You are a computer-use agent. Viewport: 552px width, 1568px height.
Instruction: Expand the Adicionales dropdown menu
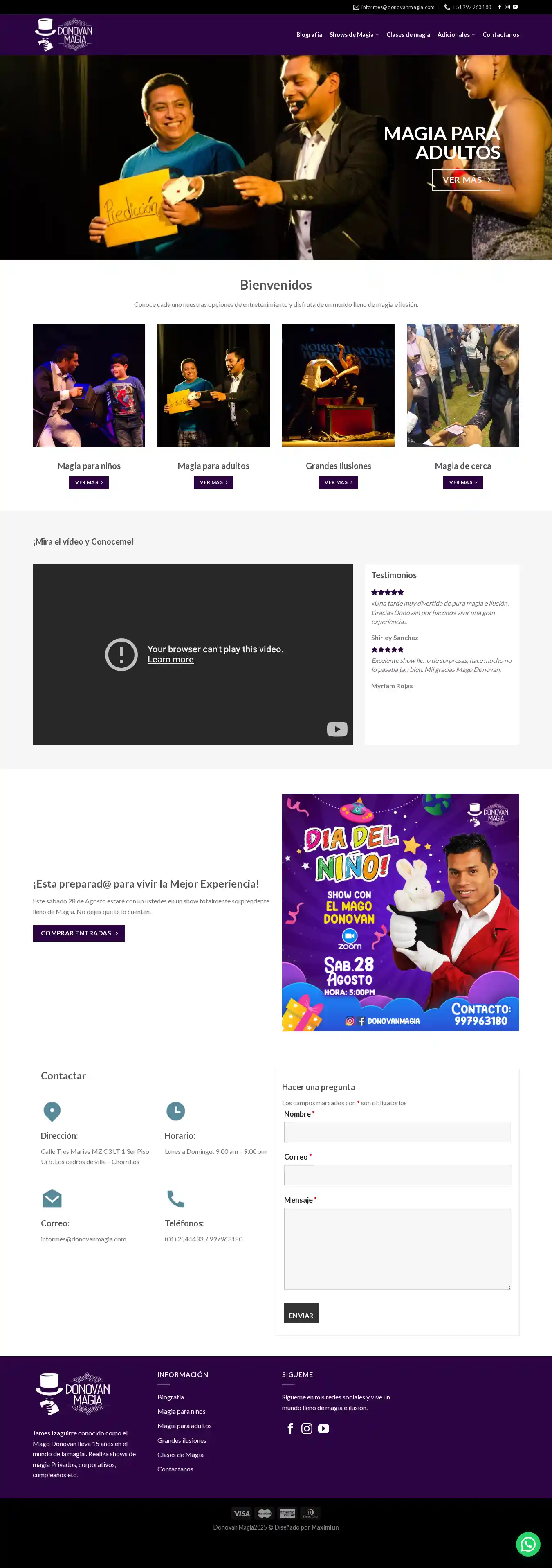[x=456, y=35]
